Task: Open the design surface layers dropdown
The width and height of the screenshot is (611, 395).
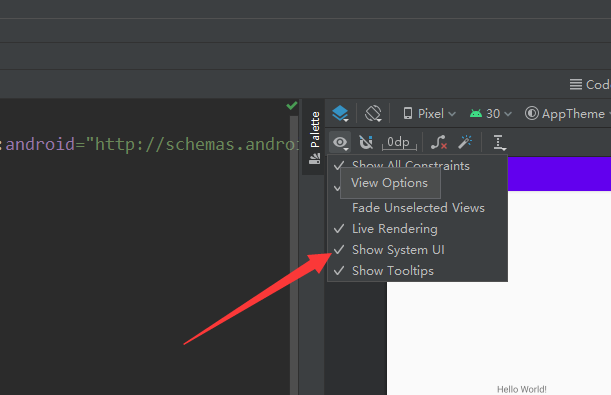Action: click(341, 114)
